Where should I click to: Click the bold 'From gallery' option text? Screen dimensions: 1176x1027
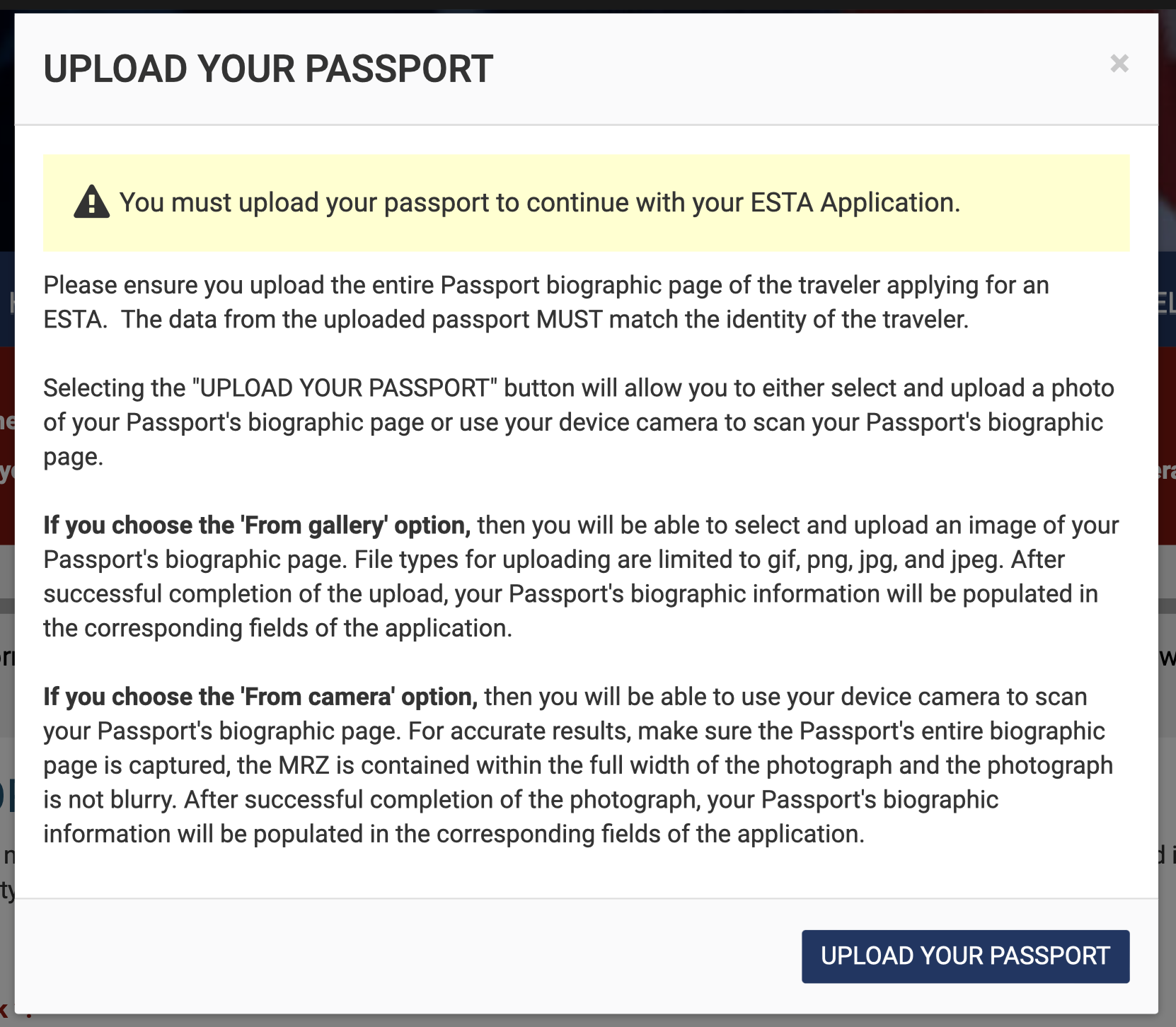pos(257,525)
